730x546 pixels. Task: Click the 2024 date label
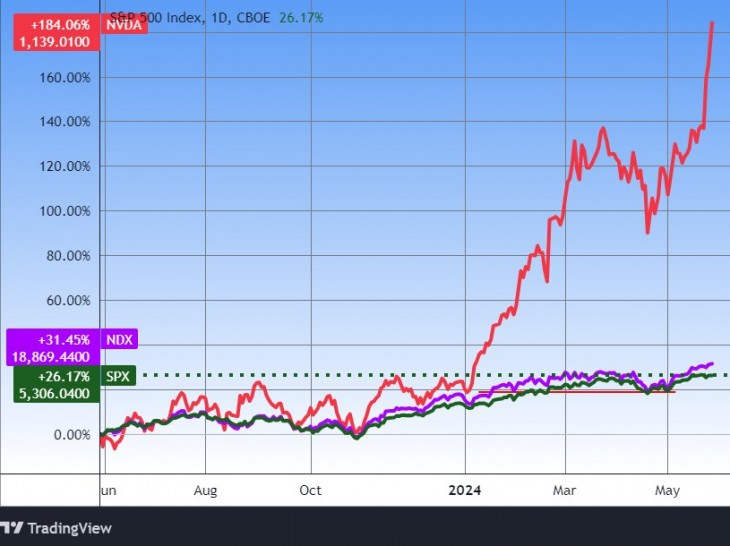click(x=465, y=490)
